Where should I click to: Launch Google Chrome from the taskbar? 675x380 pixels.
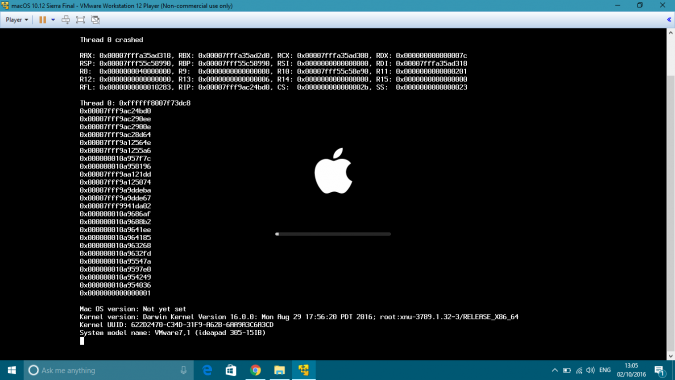pyautogui.click(x=255, y=370)
